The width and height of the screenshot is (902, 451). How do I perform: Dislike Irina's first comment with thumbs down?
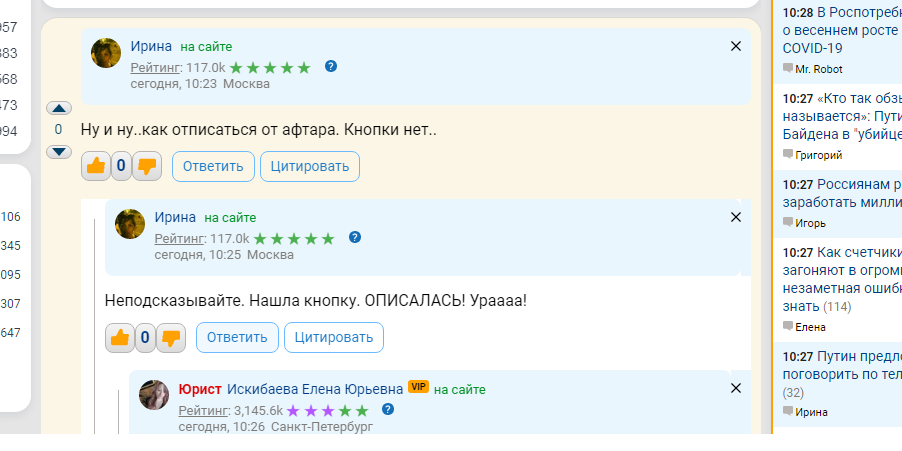[x=147, y=167]
